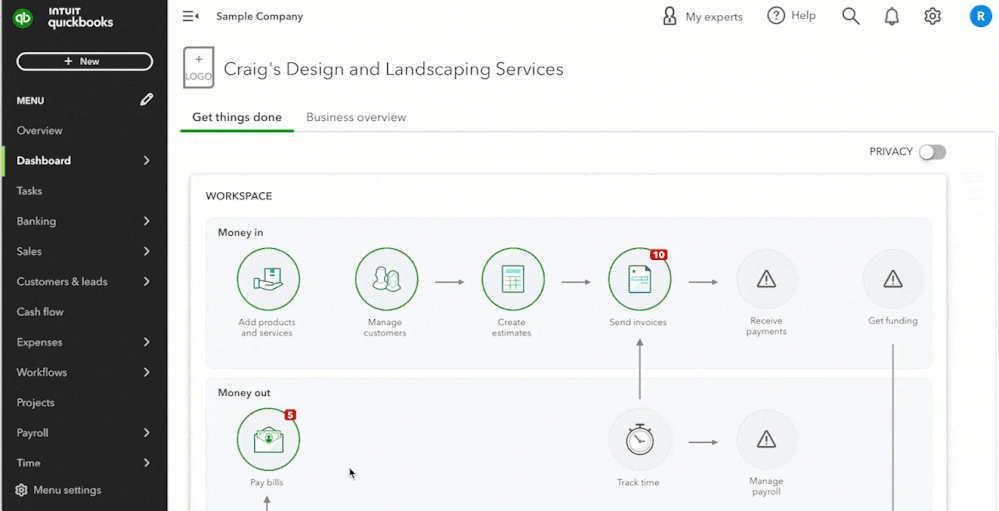Toggle the PRIVACY switch
This screenshot has height=511, width=999.
click(932, 152)
